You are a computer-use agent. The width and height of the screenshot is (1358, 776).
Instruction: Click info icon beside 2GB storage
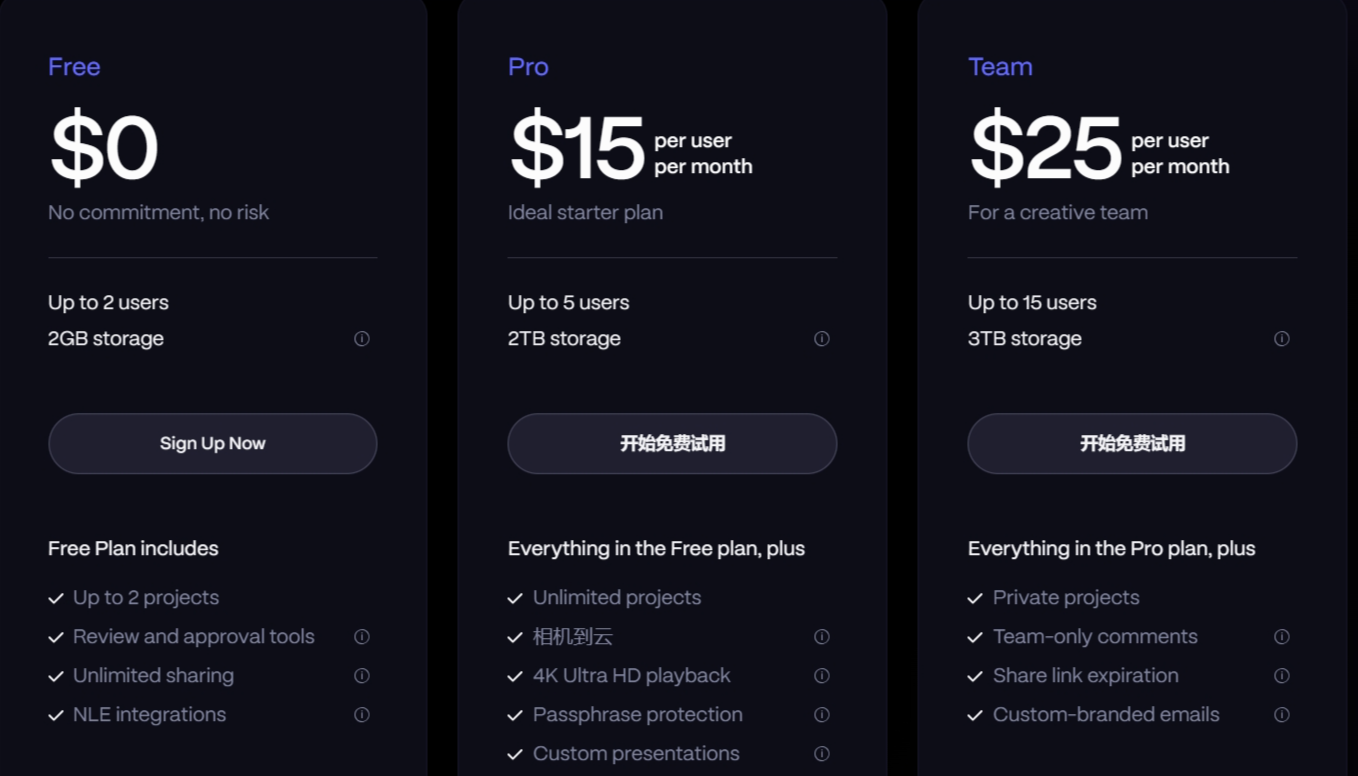(x=362, y=339)
